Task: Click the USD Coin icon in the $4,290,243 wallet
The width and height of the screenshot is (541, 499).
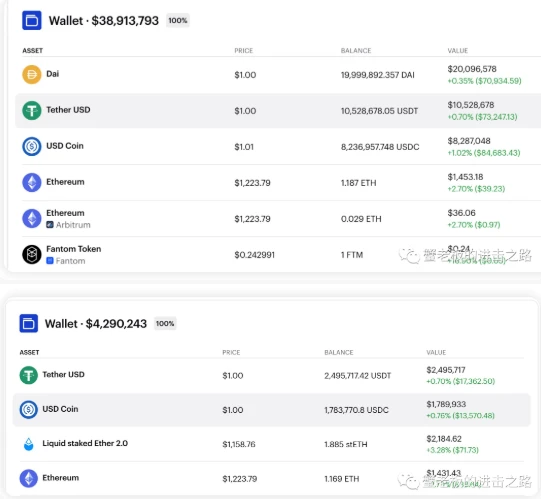Action: (29, 410)
